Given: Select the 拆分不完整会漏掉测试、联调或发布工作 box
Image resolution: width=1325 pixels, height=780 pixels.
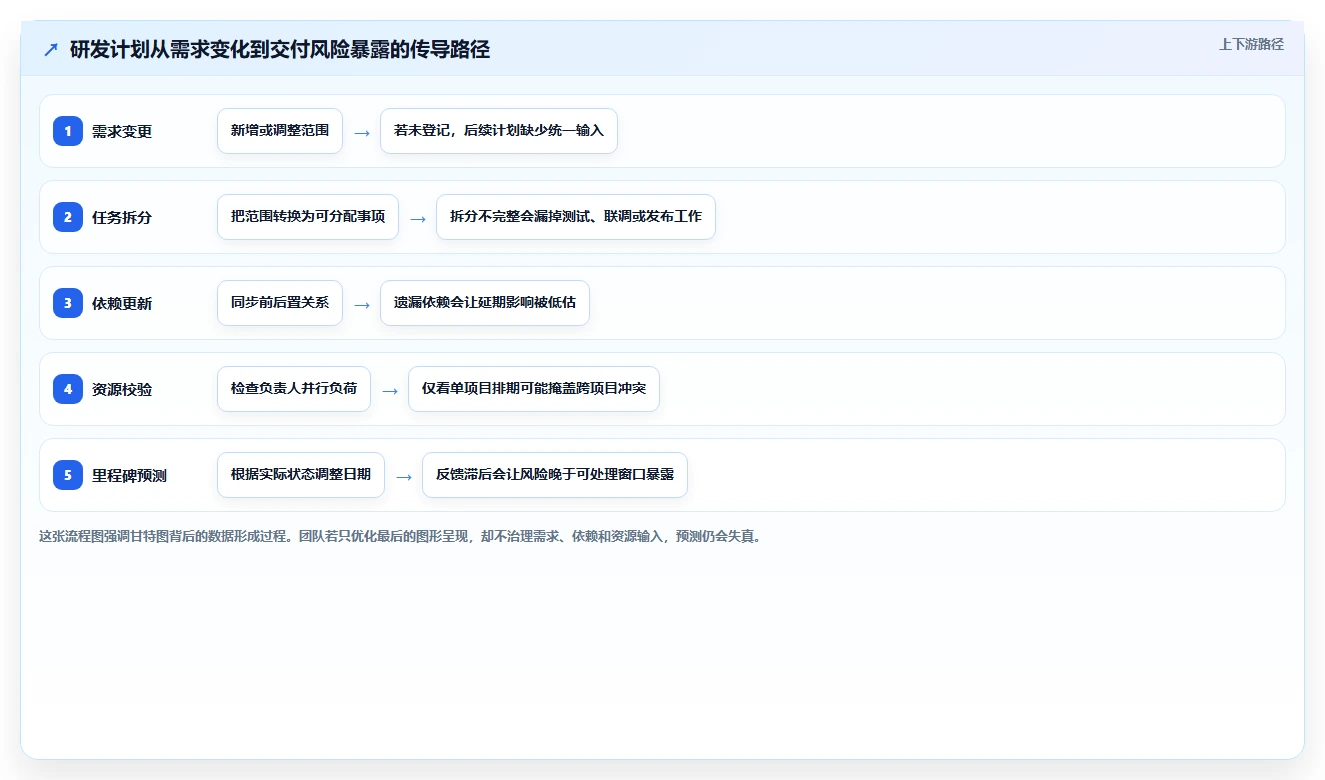Looking at the screenshot, I should point(576,217).
